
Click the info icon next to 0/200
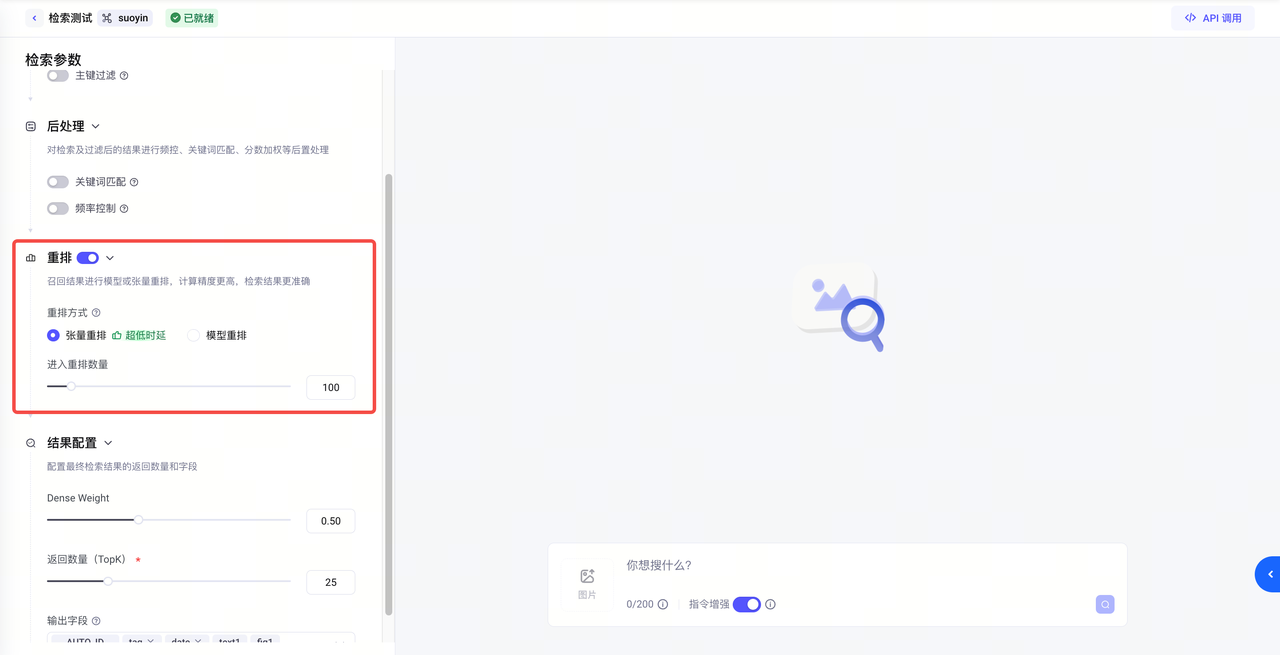pos(663,604)
